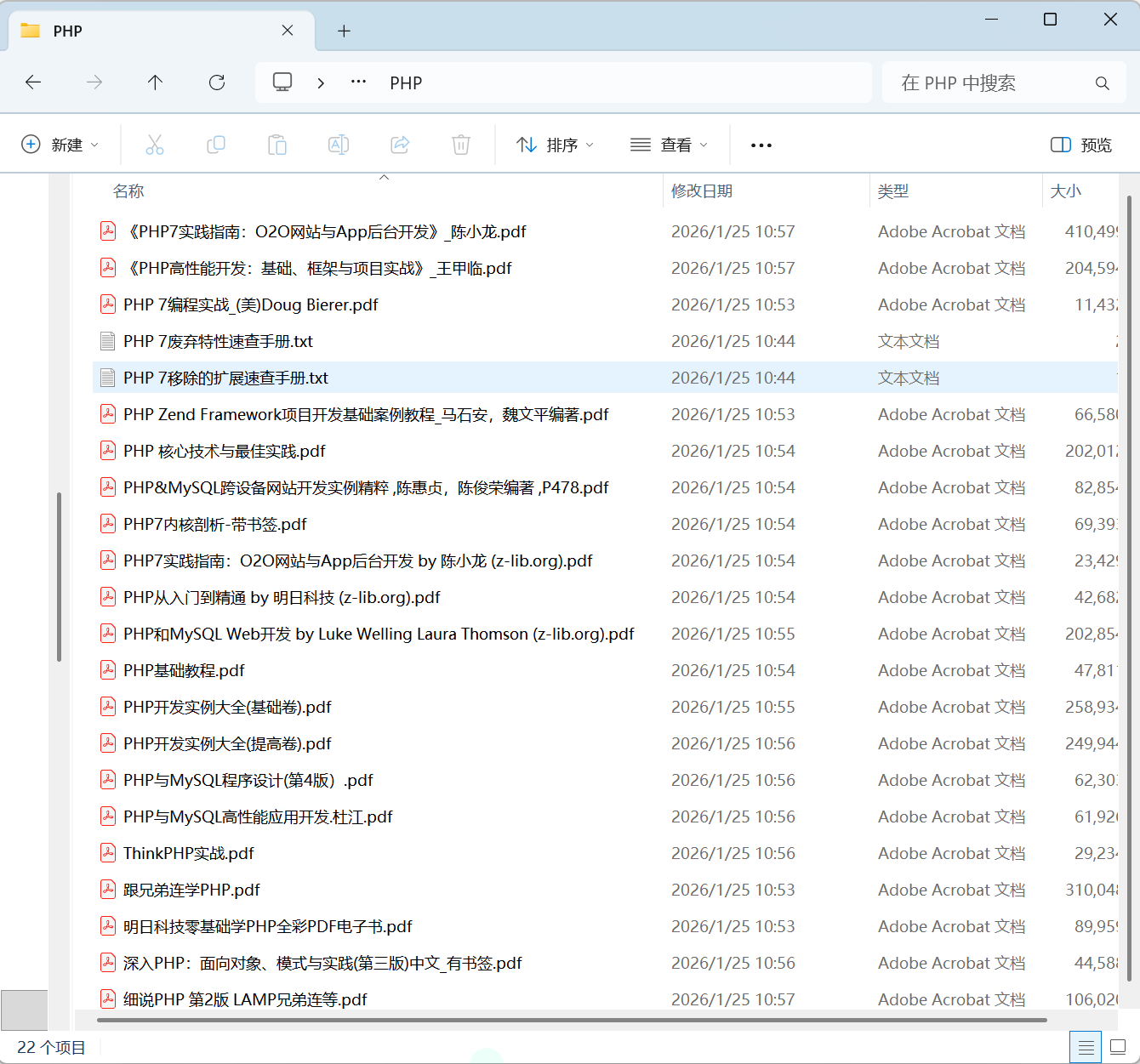Open the 新建 new item dropdown
Screen dimensions: 1140x1064
(60, 145)
